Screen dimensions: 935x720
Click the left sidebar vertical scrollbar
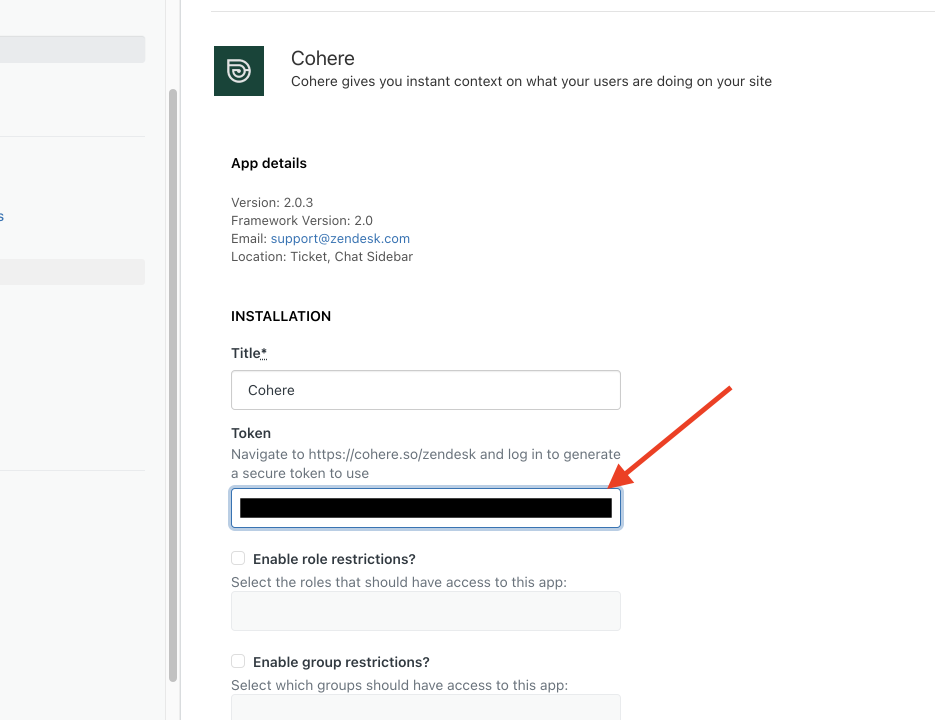pos(173,380)
